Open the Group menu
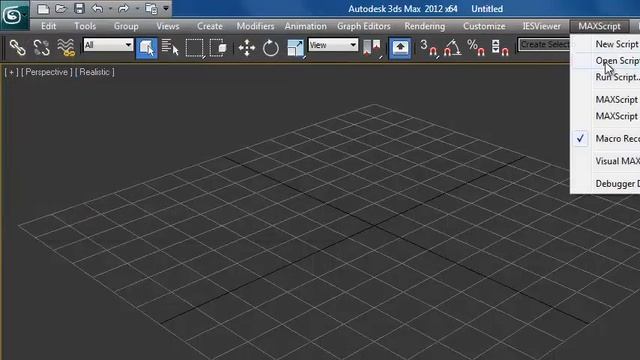The height and width of the screenshot is (360, 640). [x=126, y=26]
